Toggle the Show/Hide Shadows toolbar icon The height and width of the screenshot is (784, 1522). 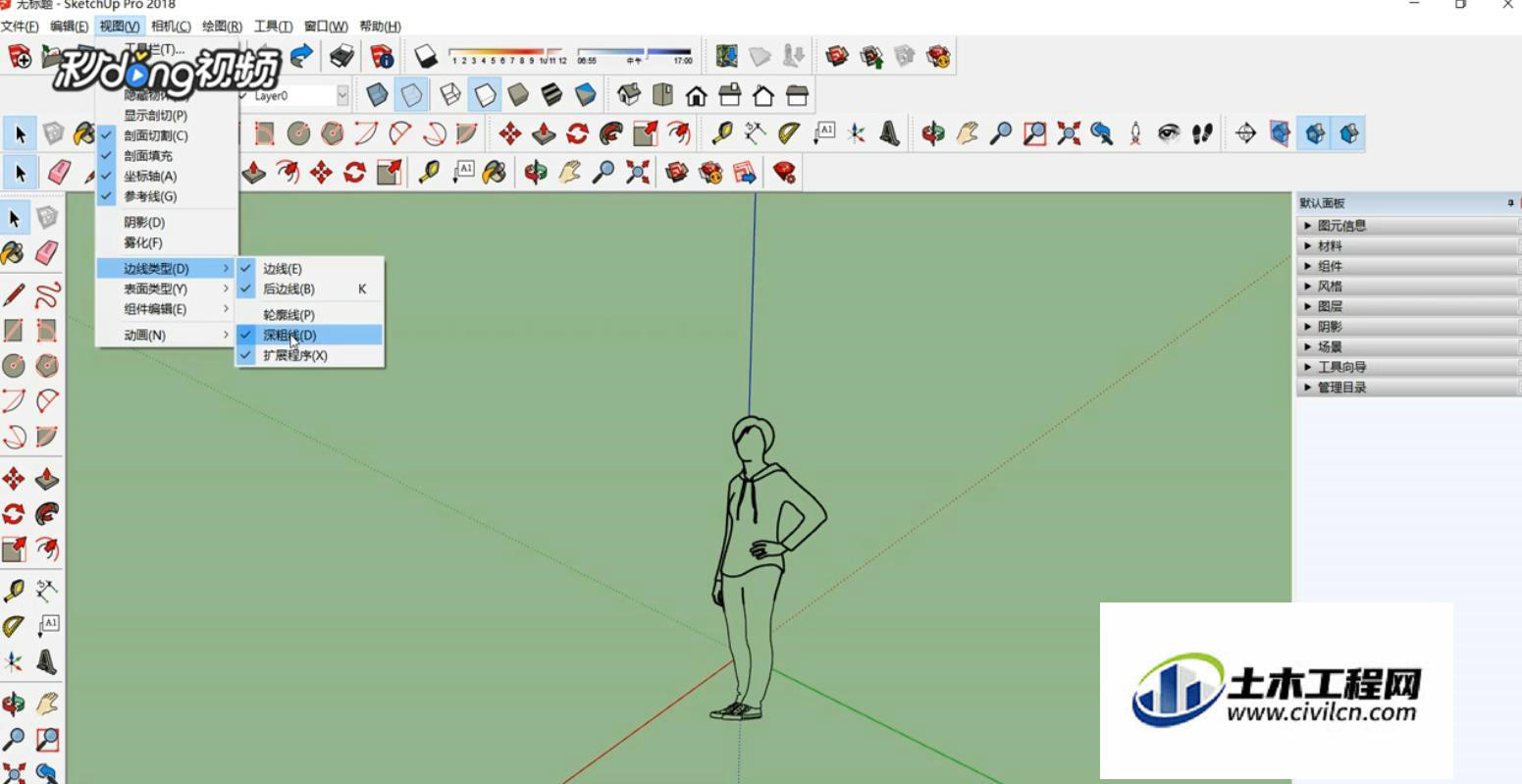coord(425,56)
